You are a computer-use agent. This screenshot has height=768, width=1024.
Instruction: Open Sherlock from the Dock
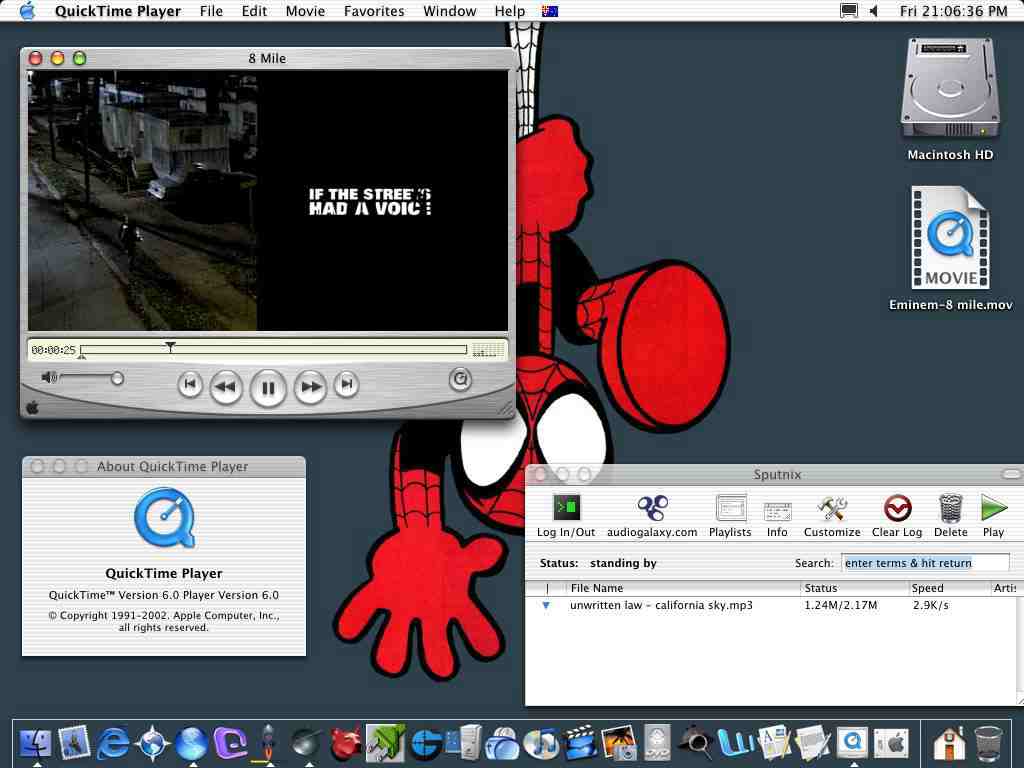(696, 743)
